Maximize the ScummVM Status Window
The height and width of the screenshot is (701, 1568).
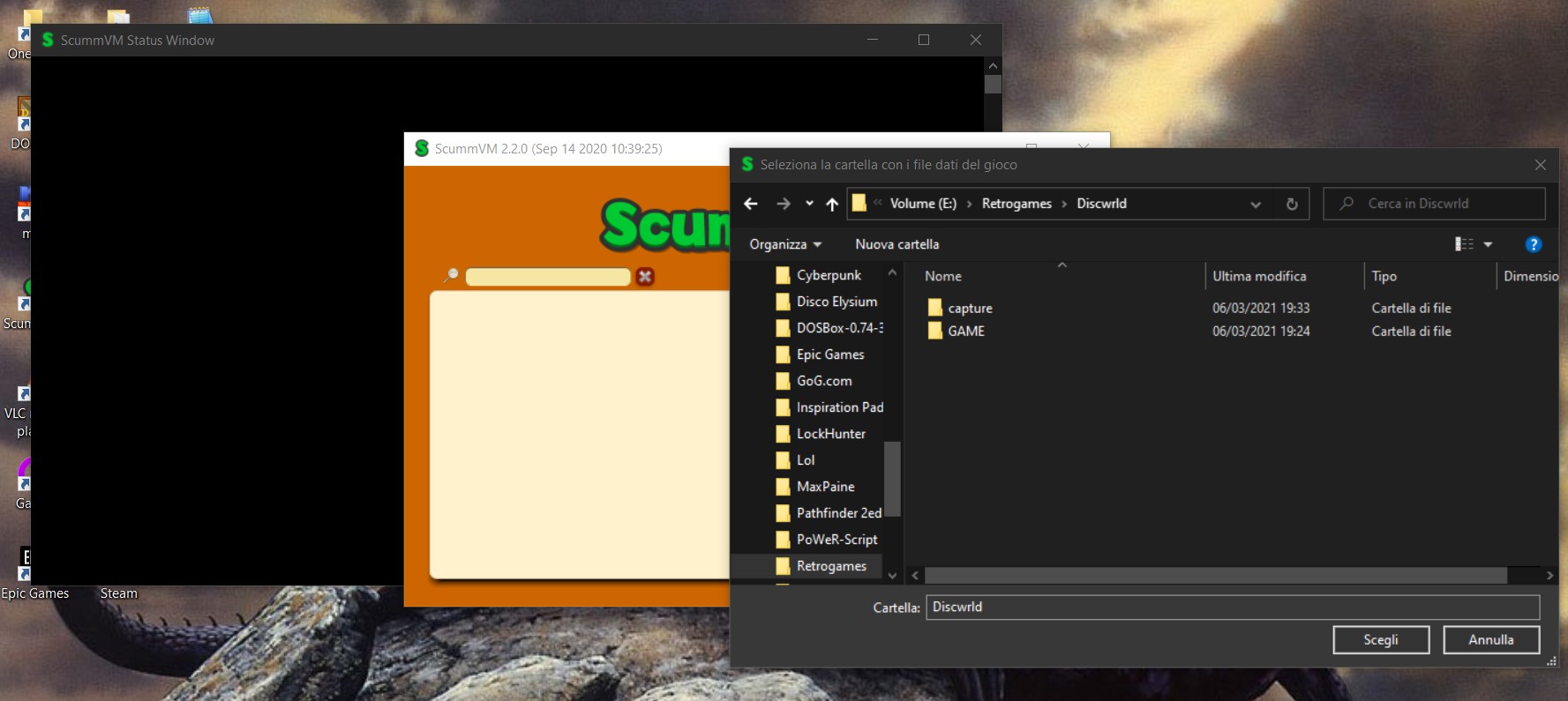coord(924,40)
